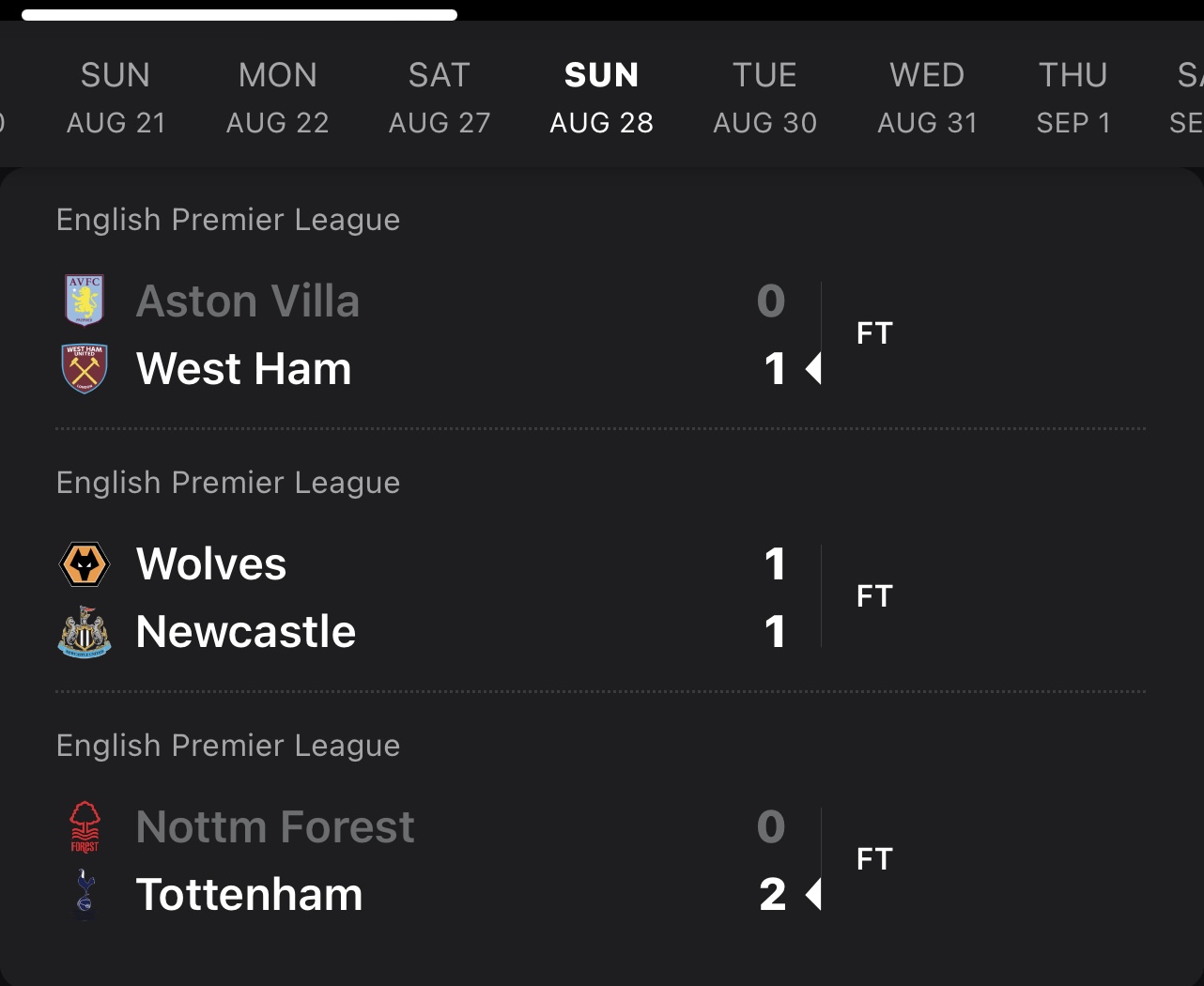Open the Tottenham team name
Screen dimensions: 1204x986
[249, 894]
